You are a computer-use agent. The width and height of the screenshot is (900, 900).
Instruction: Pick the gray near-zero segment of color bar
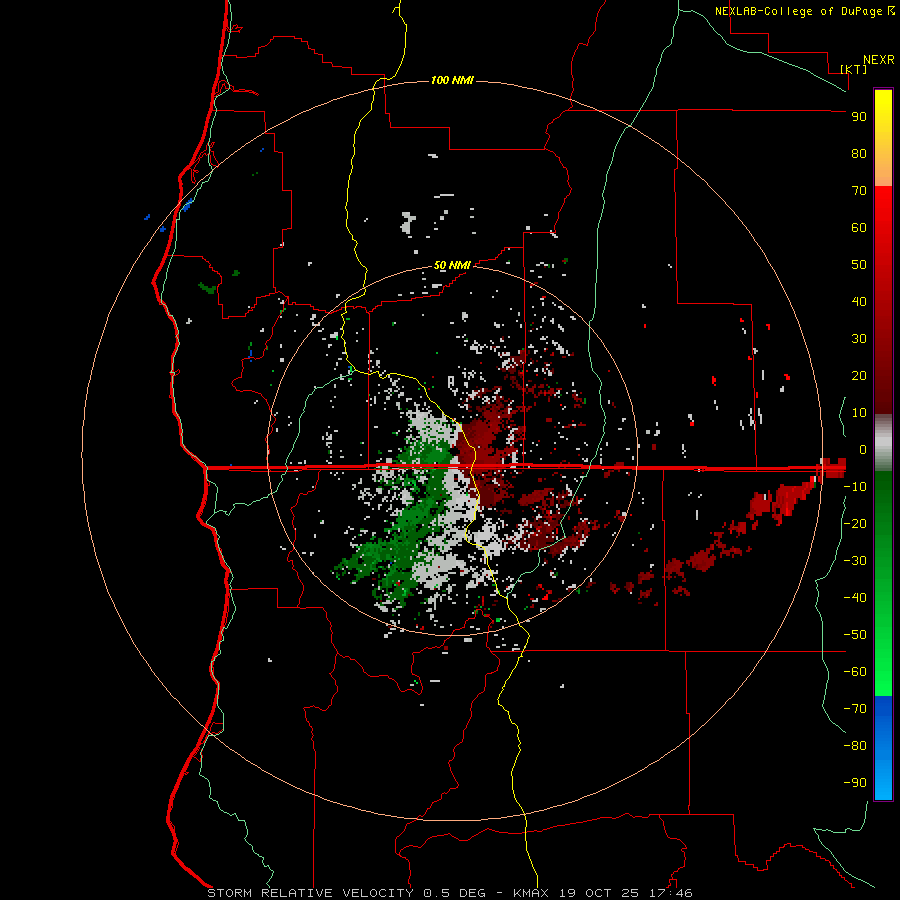(x=883, y=442)
